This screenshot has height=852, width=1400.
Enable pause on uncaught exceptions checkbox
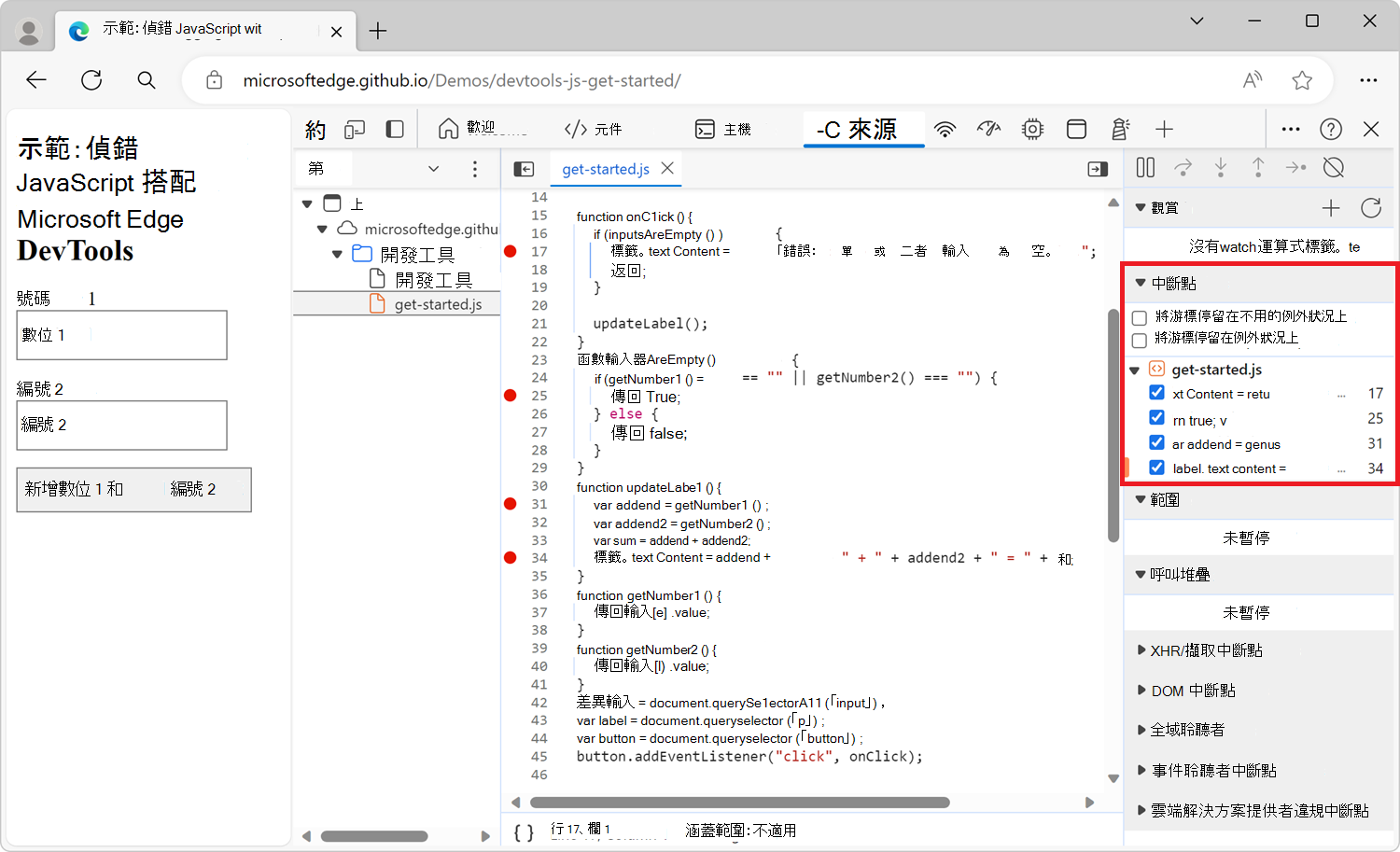point(1140,318)
